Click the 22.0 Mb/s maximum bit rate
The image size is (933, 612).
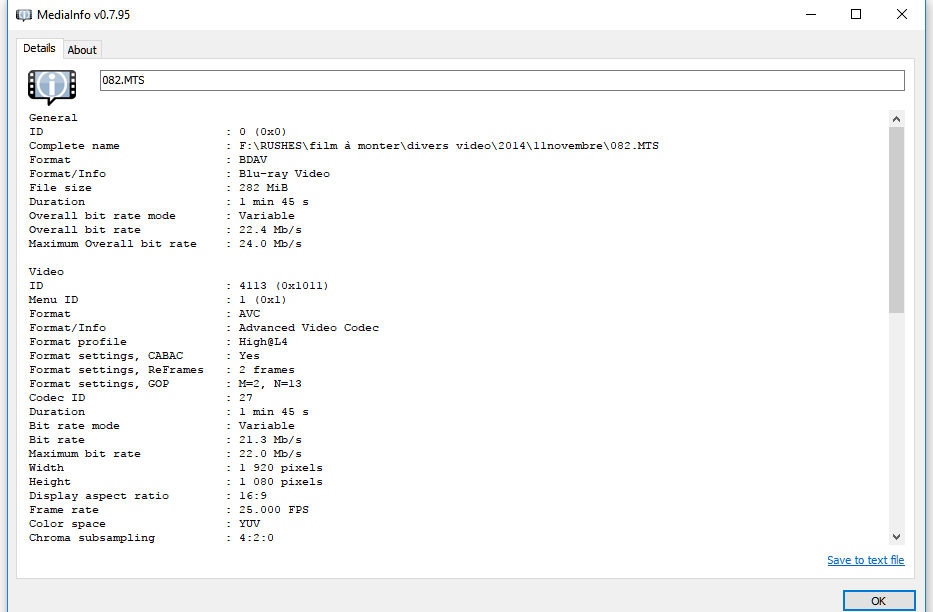coord(270,454)
